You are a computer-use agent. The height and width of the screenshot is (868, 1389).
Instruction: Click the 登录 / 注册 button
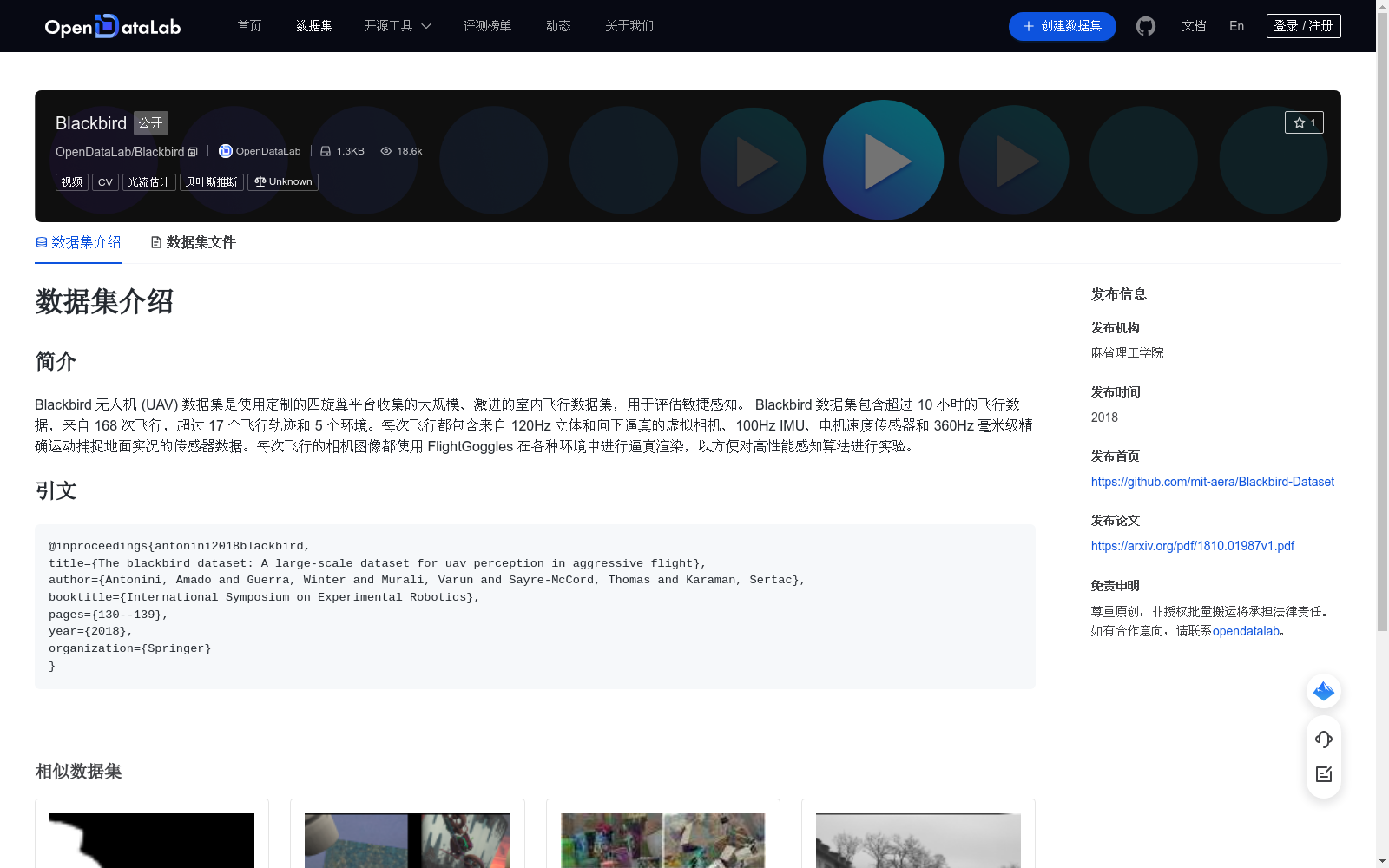point(1303,26)
